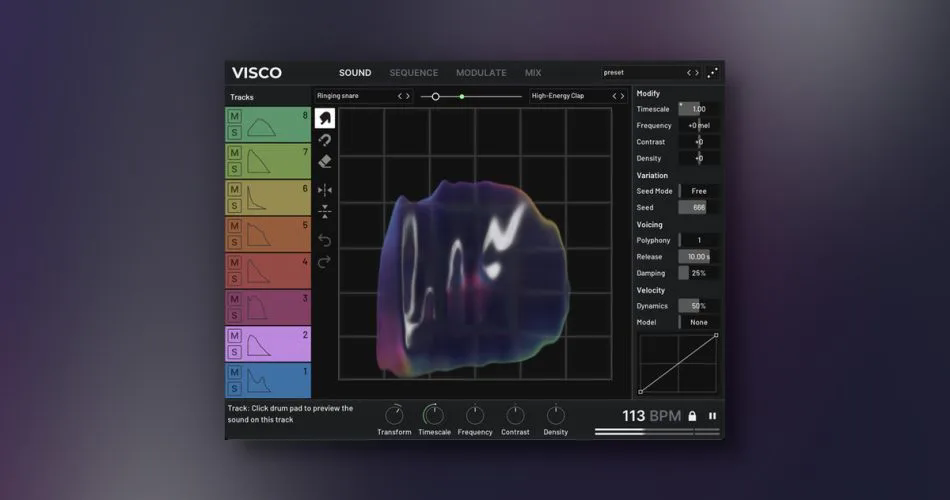Screen dimensions: 950x500
Task: Select the eraser tool
Action: pyautogui.click(x=325, y=162)
